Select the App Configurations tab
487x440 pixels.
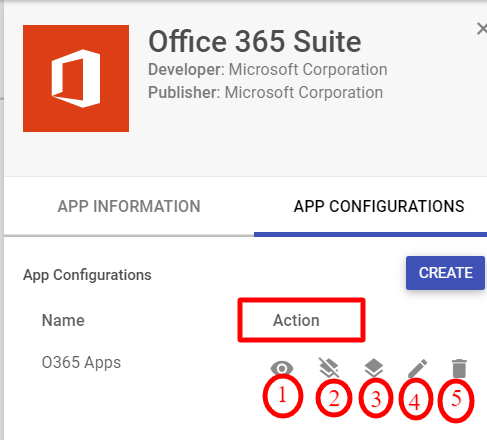379,206
